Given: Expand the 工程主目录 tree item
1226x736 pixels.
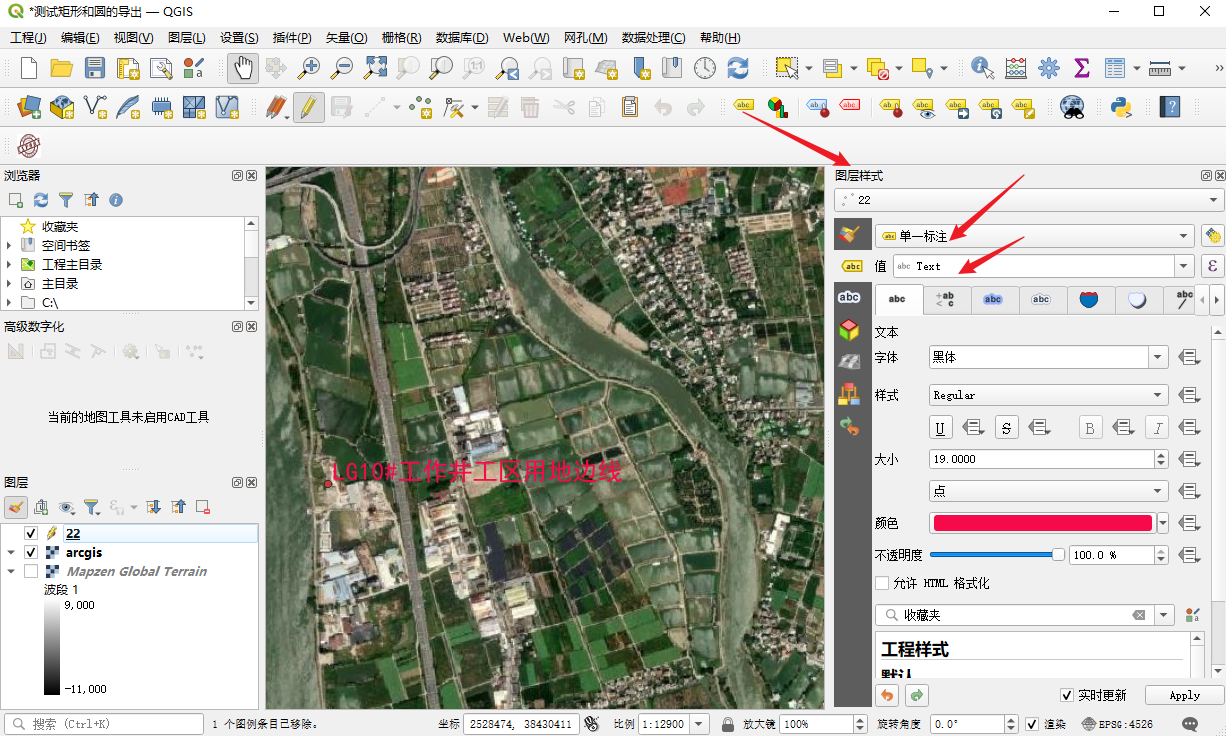Looking at the screenshot, I should tap(9, 265).
